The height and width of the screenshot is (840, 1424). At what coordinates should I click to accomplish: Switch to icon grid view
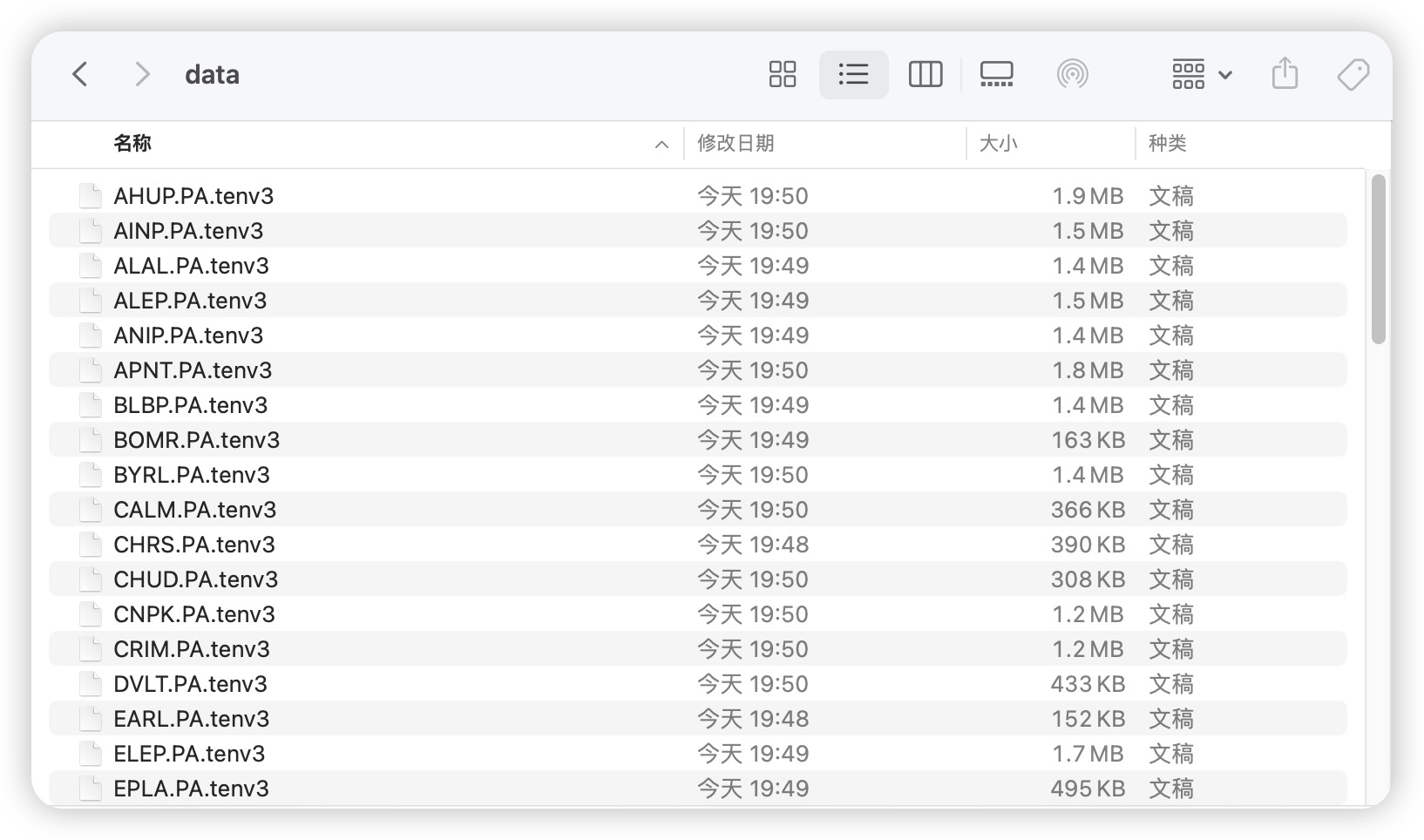click(x=783, y=74)
